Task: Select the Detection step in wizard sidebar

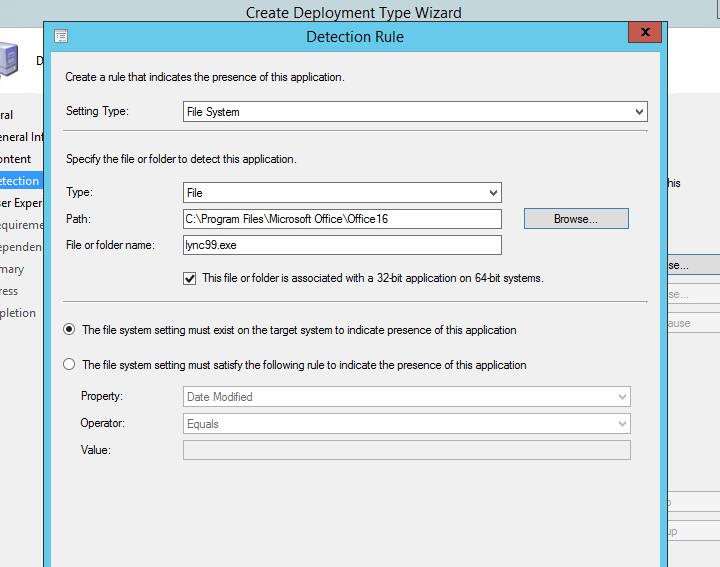Action: tap(20, 181)
